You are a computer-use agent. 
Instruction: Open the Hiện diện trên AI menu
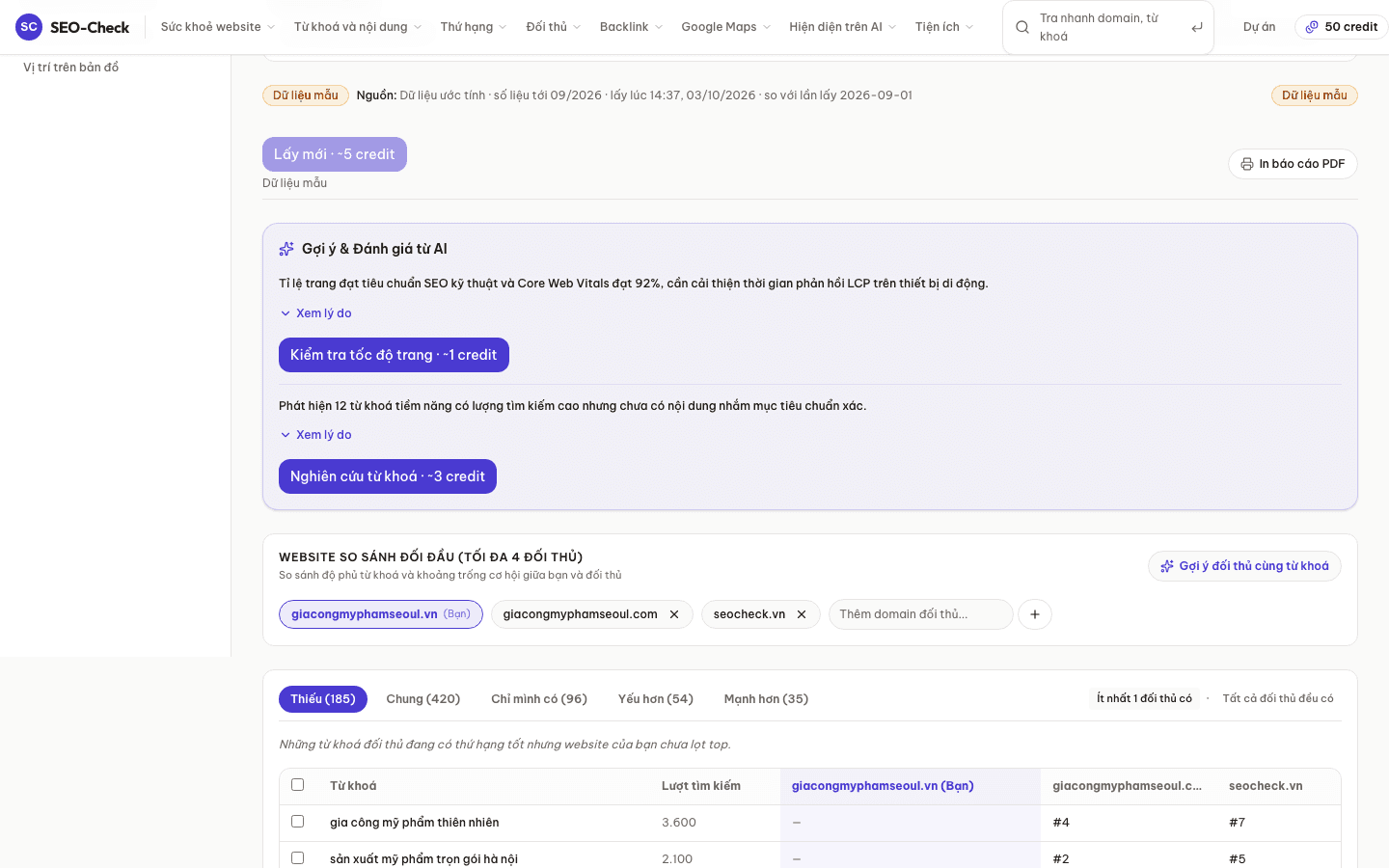(843, 27)
